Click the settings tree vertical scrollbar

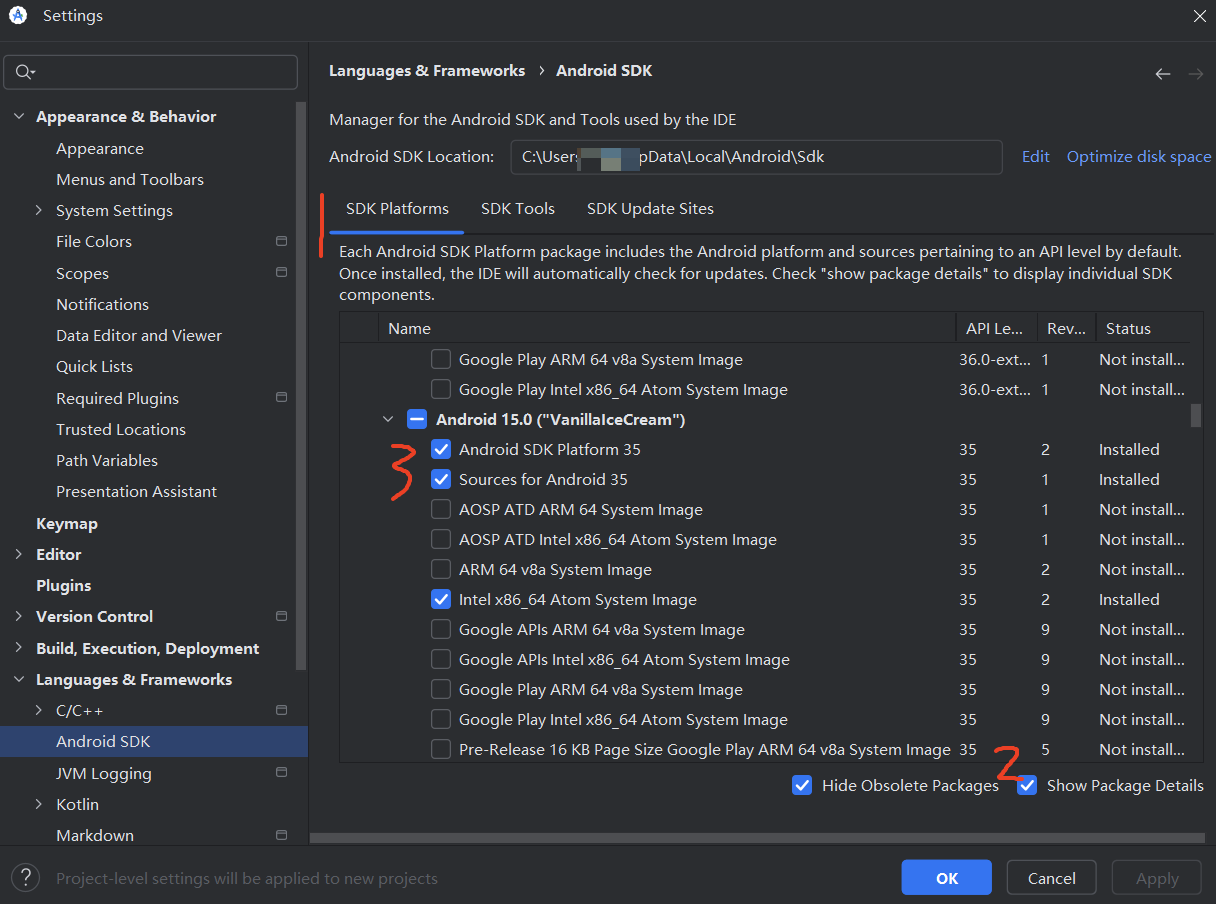click(x=302, y=384)
